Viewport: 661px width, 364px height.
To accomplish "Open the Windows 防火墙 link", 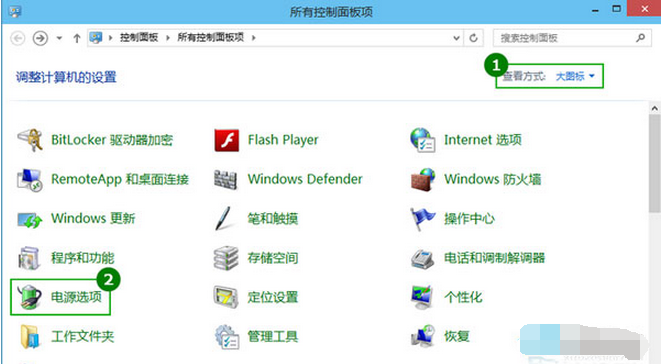I will (492, 179).
